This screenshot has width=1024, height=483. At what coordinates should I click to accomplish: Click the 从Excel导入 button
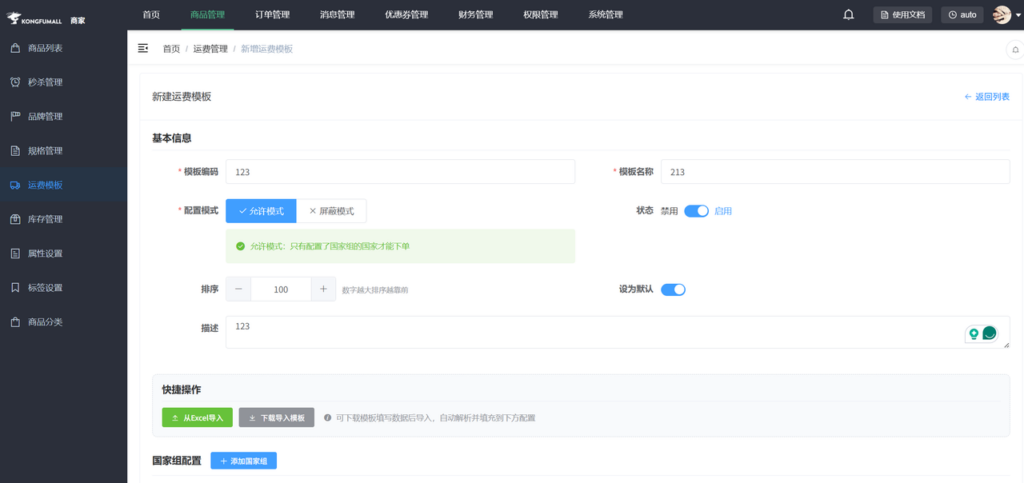[x=197, y=417]
